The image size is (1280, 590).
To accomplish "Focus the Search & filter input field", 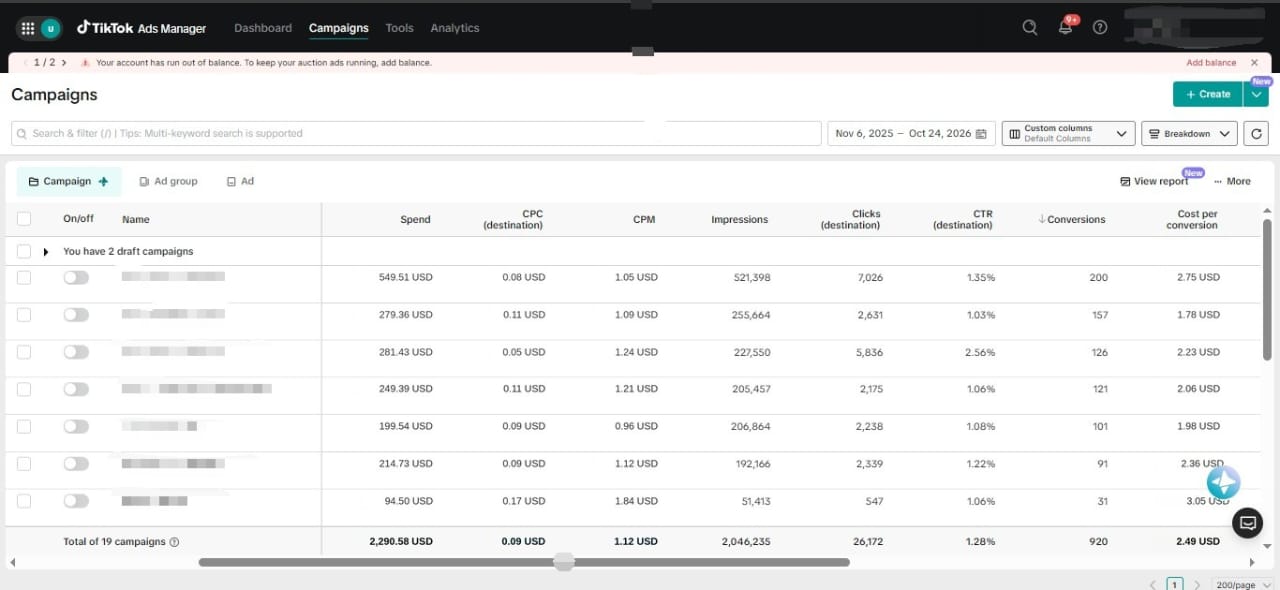I will [416, 133].
